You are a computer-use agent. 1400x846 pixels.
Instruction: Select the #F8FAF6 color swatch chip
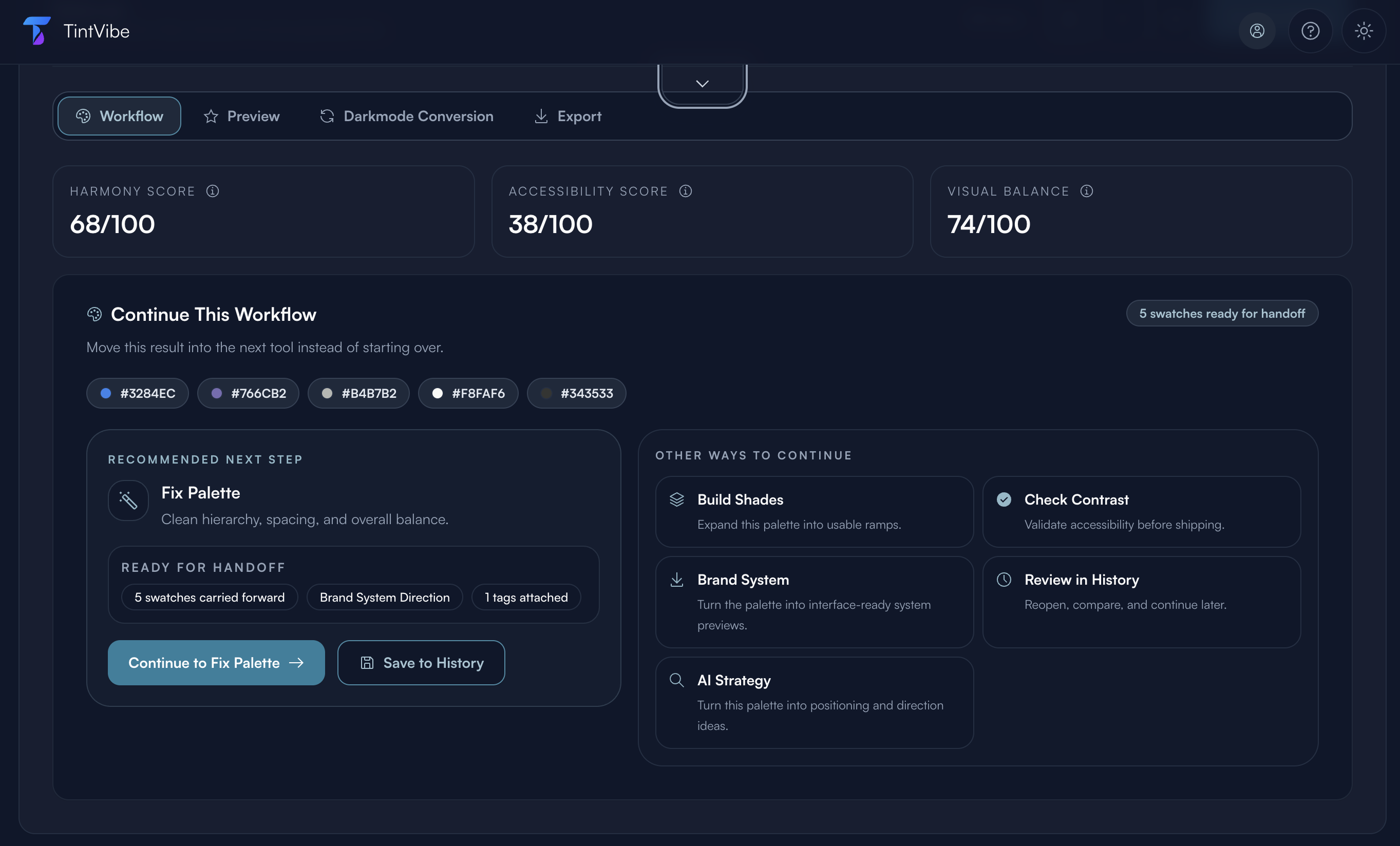[468, 393]
